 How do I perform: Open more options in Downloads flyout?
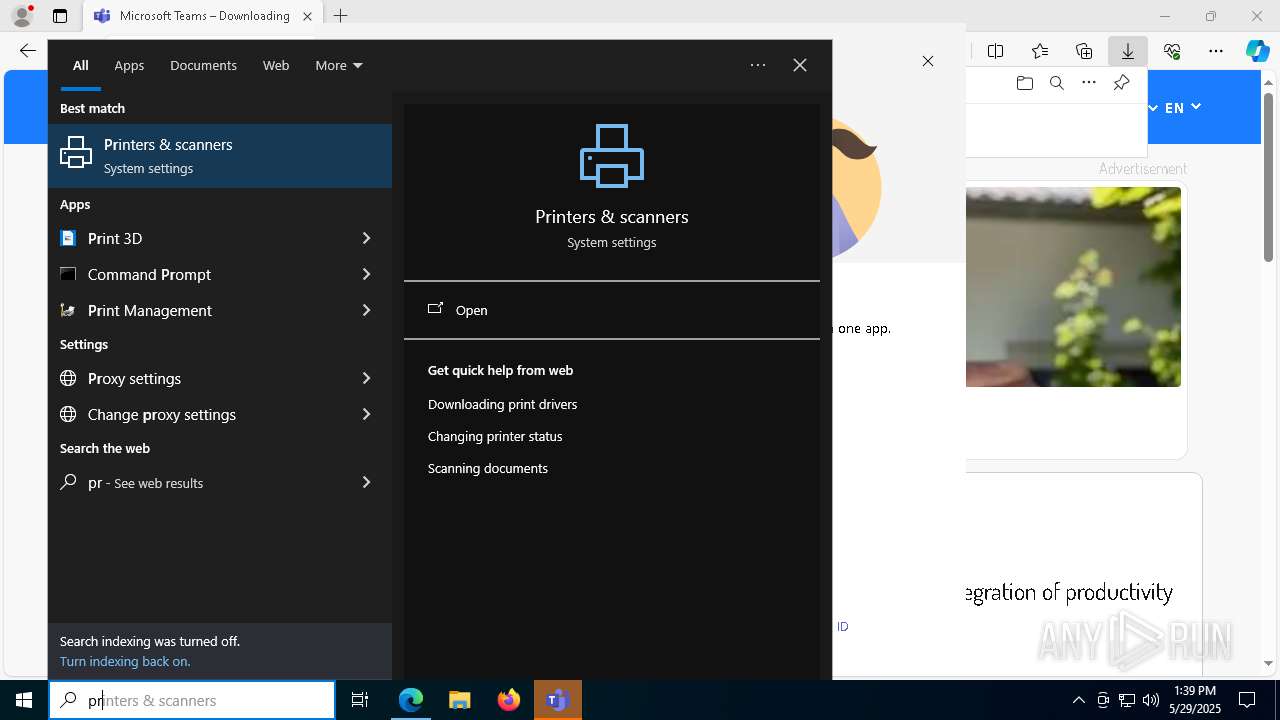point(1089,83)
